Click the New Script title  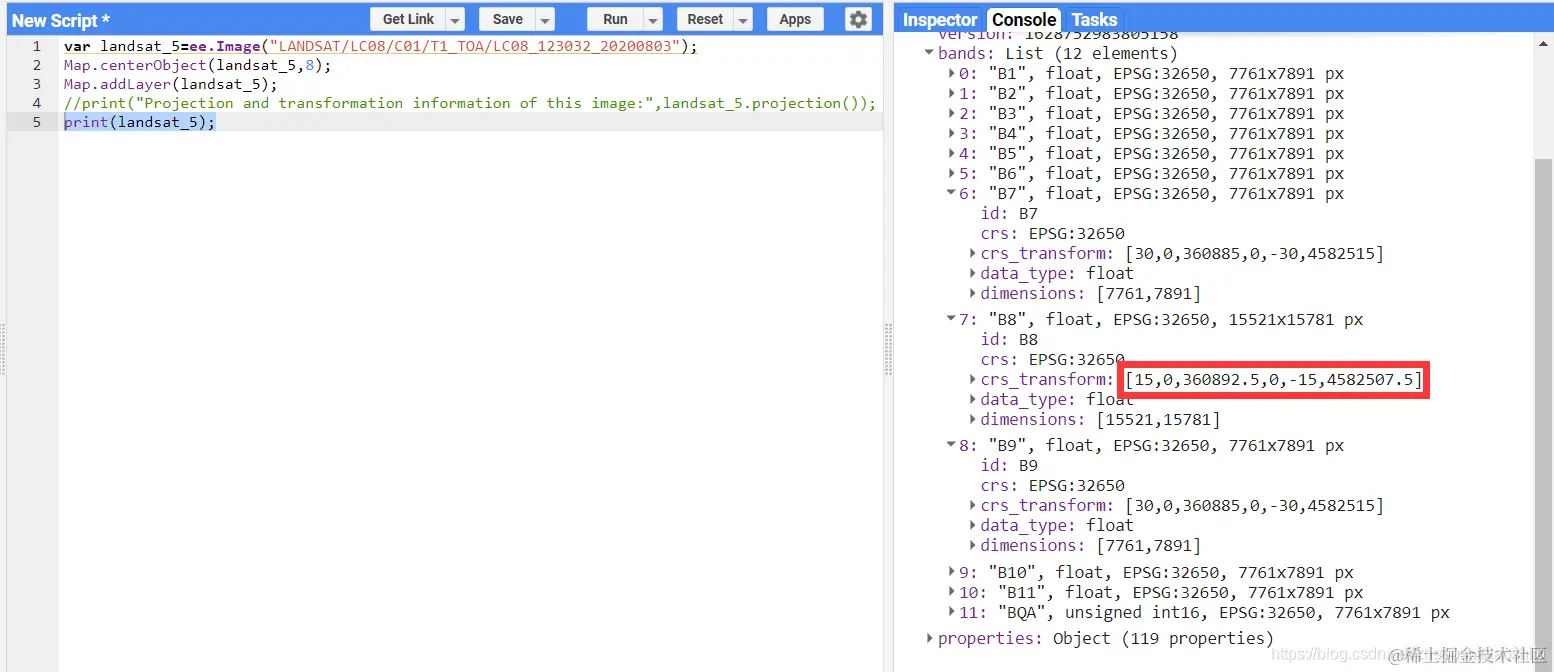click(61, 20)
